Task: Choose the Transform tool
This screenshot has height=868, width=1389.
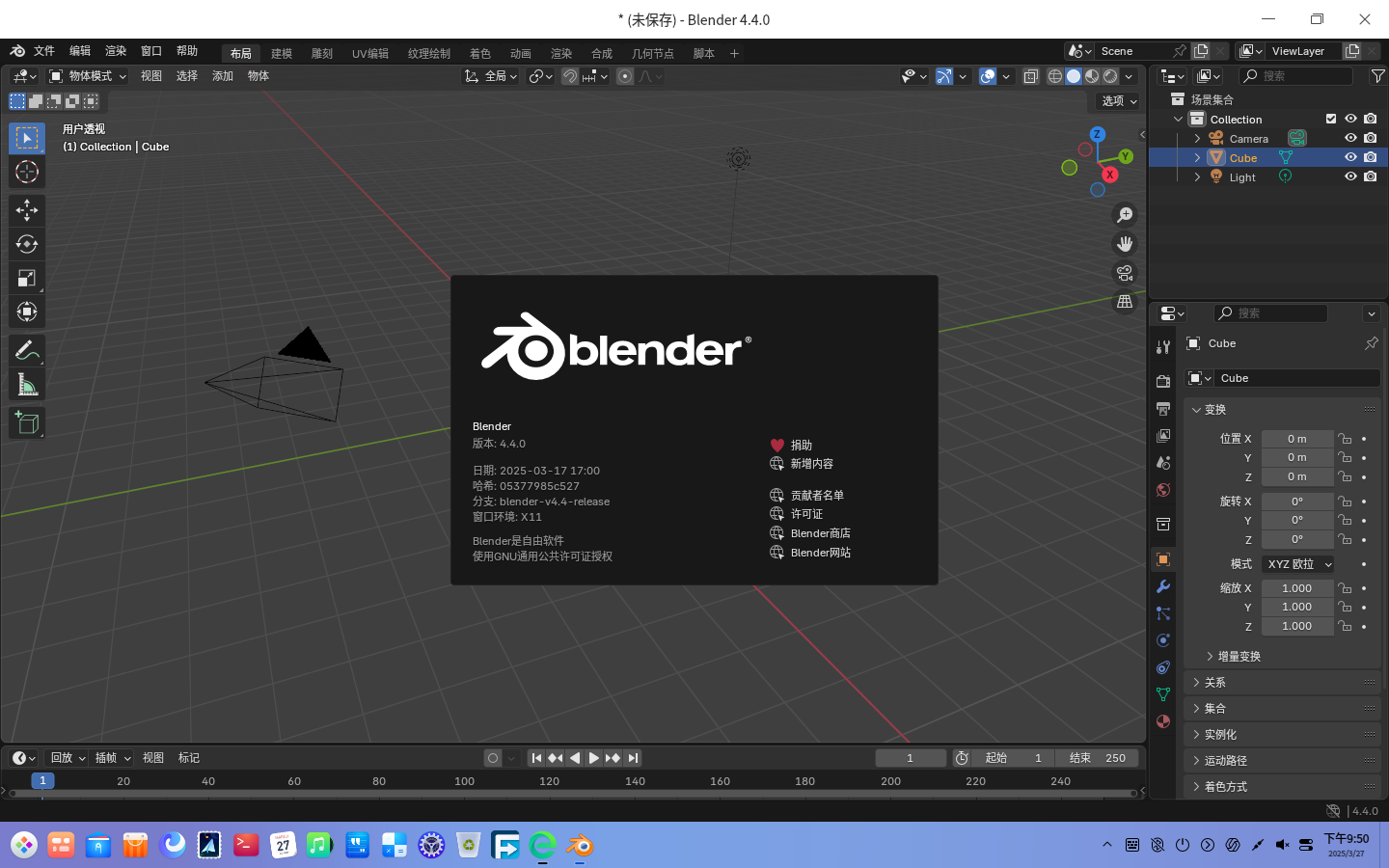Action: click(27, 312)
